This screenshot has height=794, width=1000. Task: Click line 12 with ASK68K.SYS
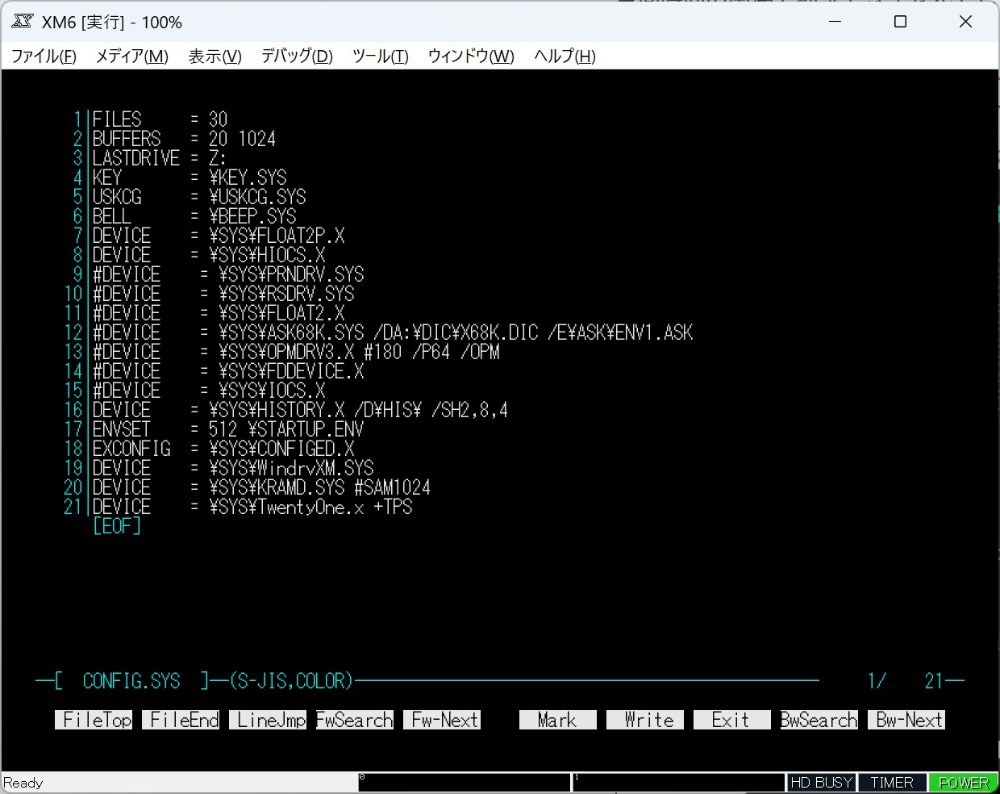[x=392, y=332]
